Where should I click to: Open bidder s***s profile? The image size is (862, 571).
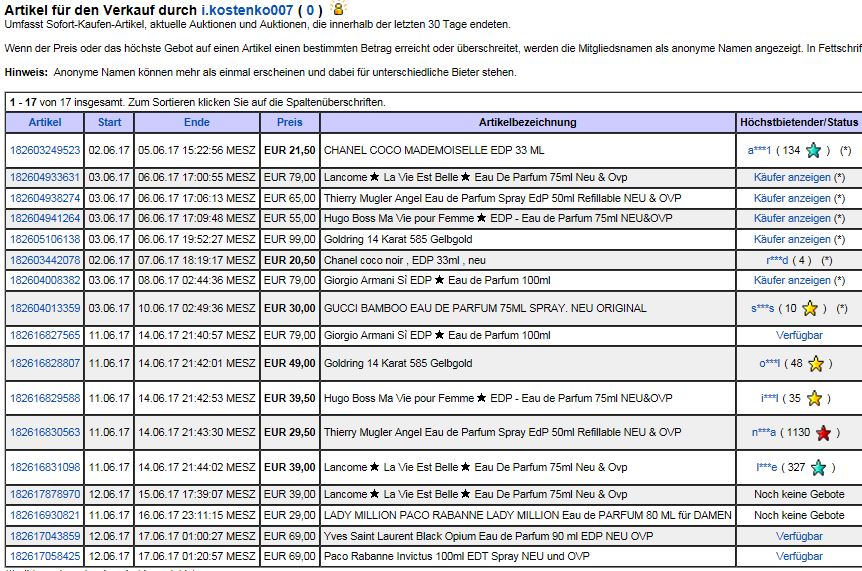click(762, 308)
